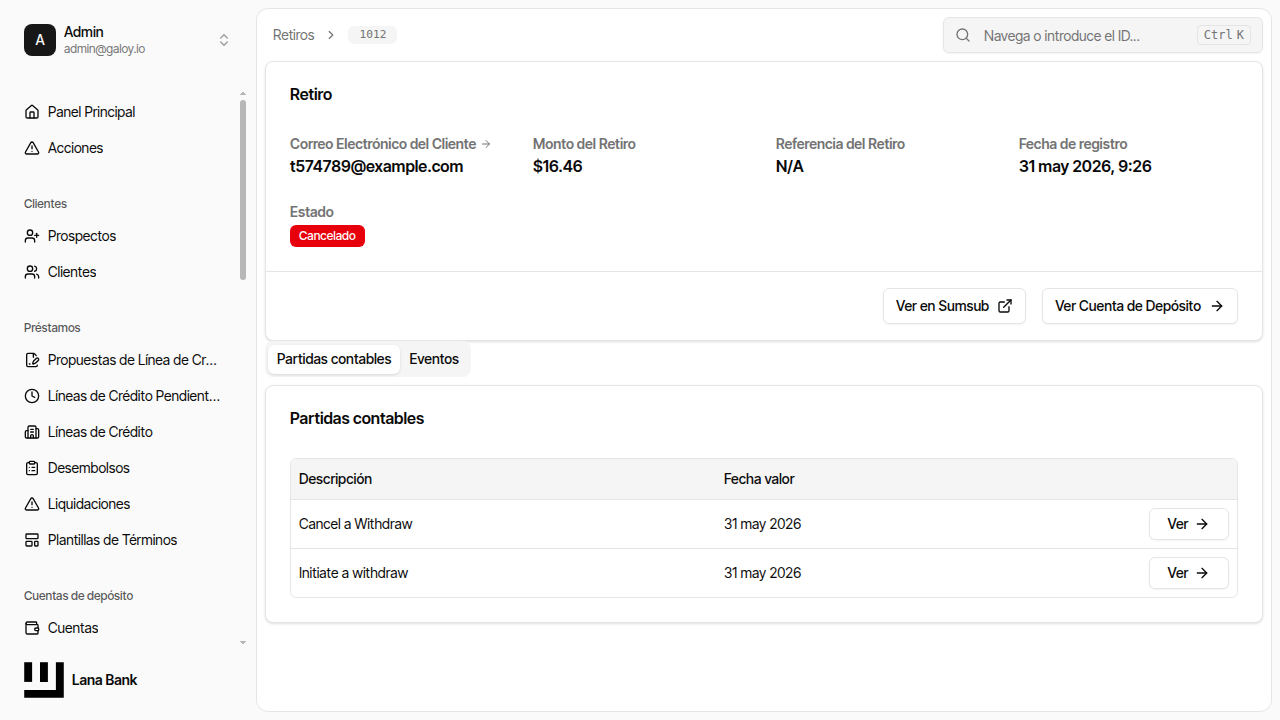Click the Desembolsos clipboard icon
1280x720 pixels.
[32, 468]
